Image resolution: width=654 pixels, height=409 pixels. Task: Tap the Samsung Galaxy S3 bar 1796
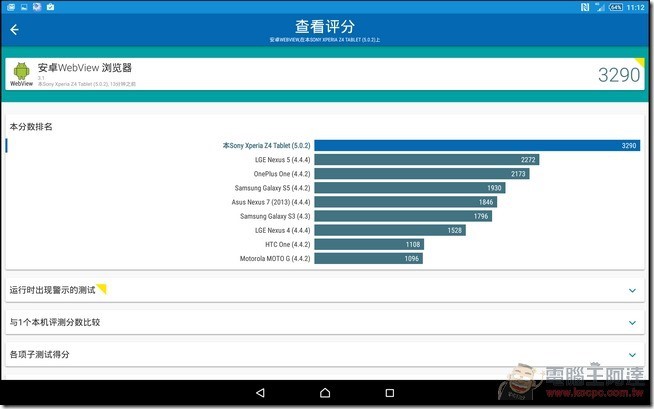click(403, 216)
